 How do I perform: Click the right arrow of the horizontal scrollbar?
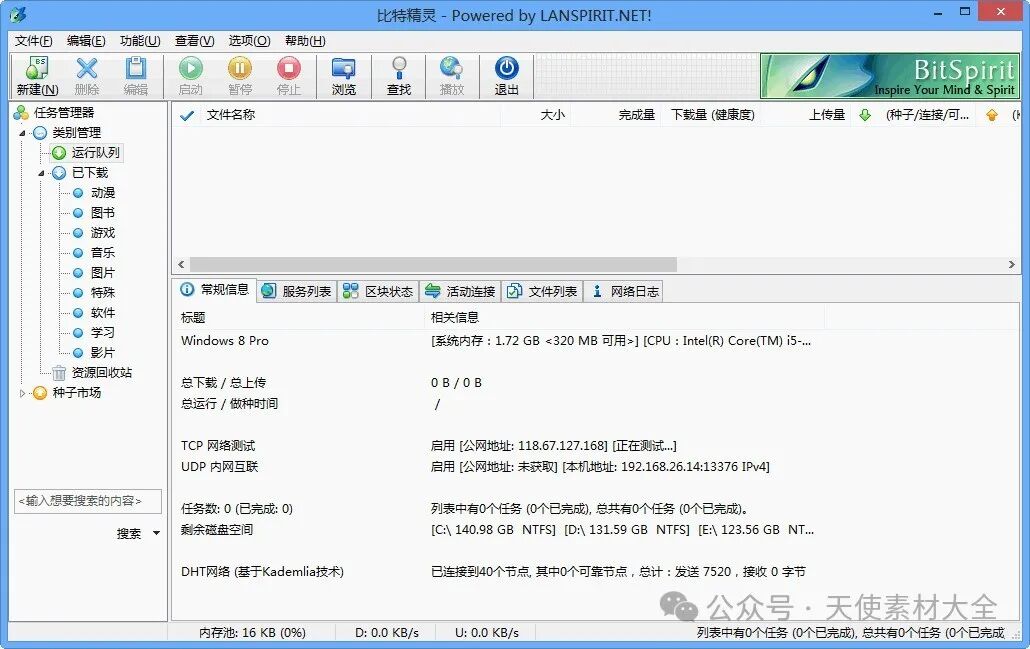[x=1013, y=264]
